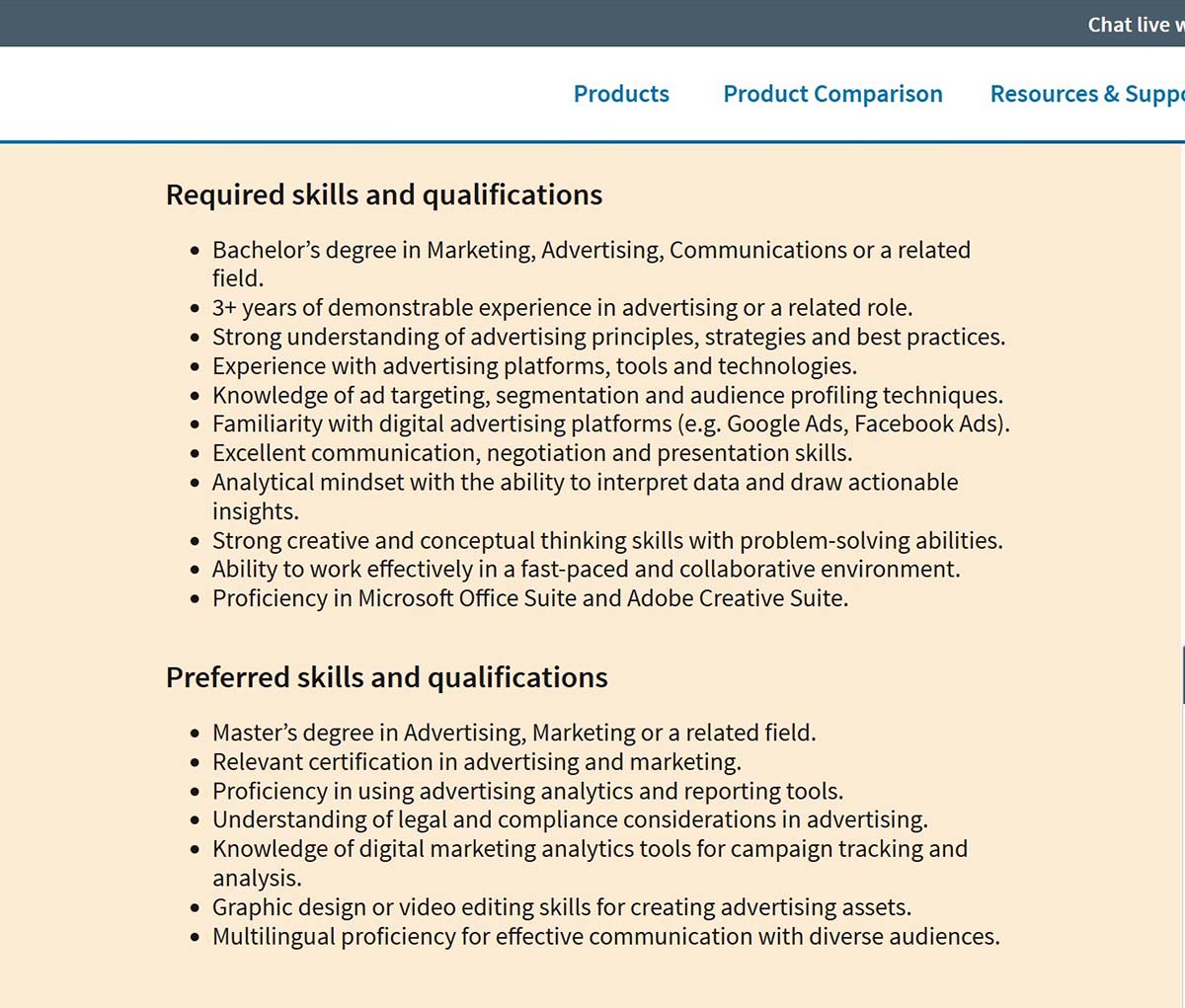Click the Multilingual proficiency bullet text
This screenshot has height=1008, width=1185.
pyautogui.click(x=605, y=937)
